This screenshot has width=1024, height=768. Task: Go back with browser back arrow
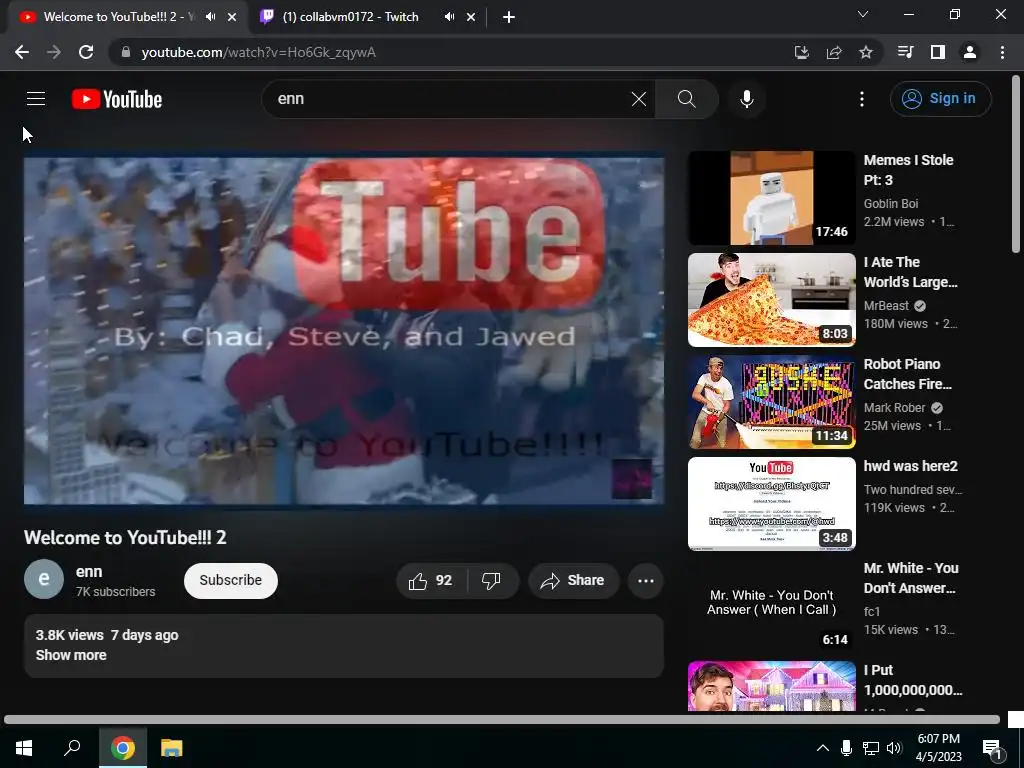22,52
